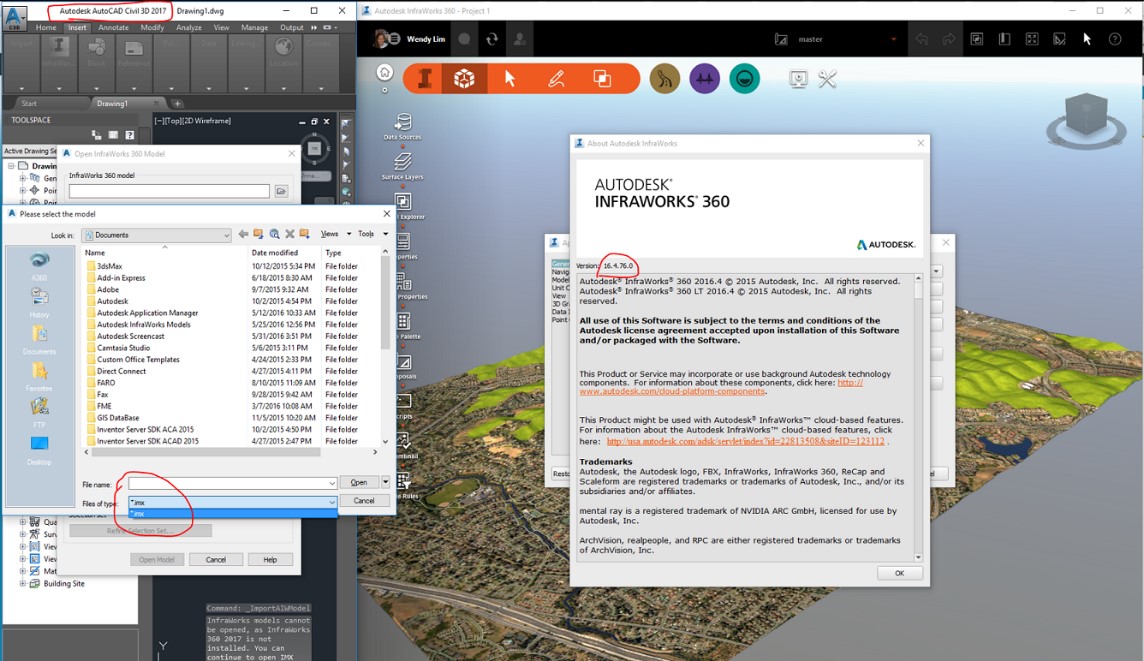Open the cube model tools in InfraWorks
Screen dimensions: 1144x661
[x=464, y=79]
